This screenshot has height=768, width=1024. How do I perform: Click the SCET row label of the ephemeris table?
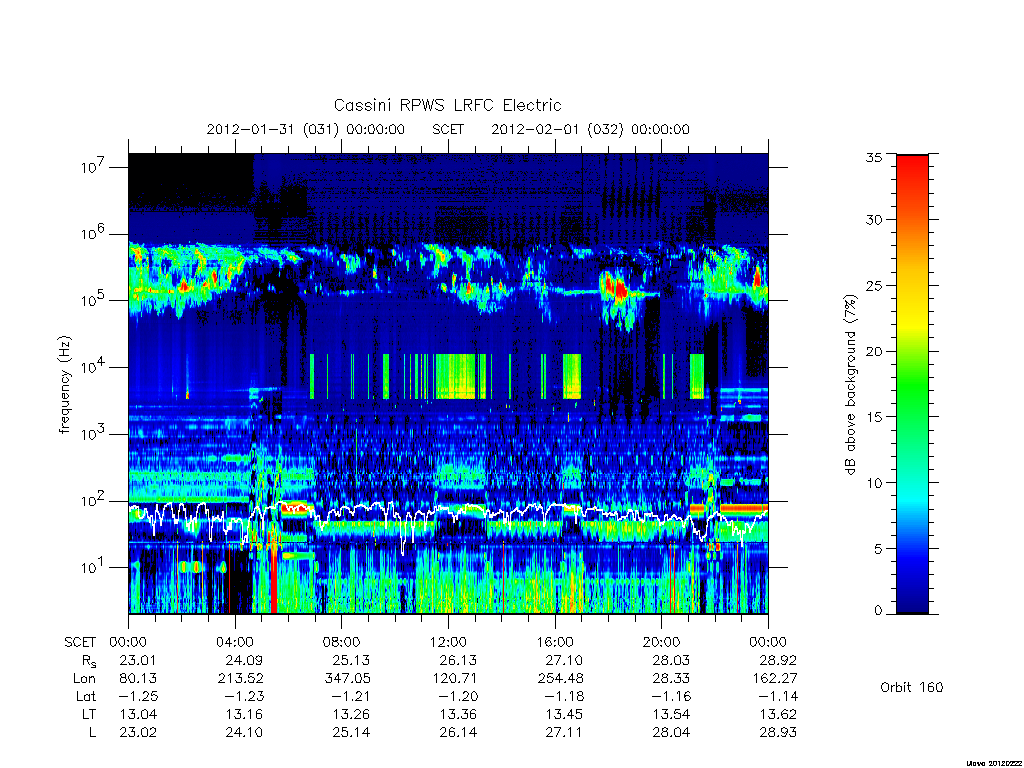80,642
